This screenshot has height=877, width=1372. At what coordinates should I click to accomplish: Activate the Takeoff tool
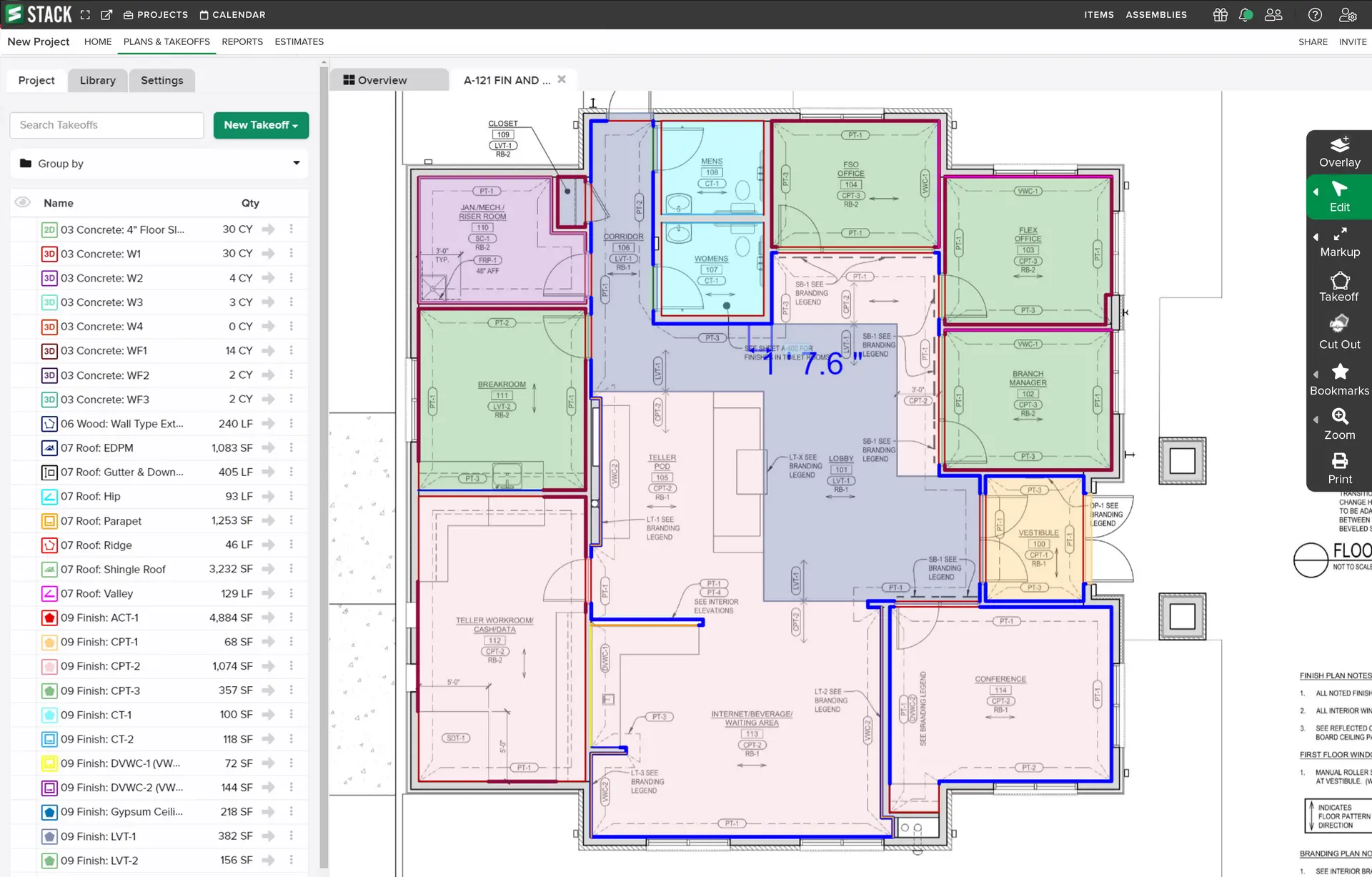point(1339,287)
